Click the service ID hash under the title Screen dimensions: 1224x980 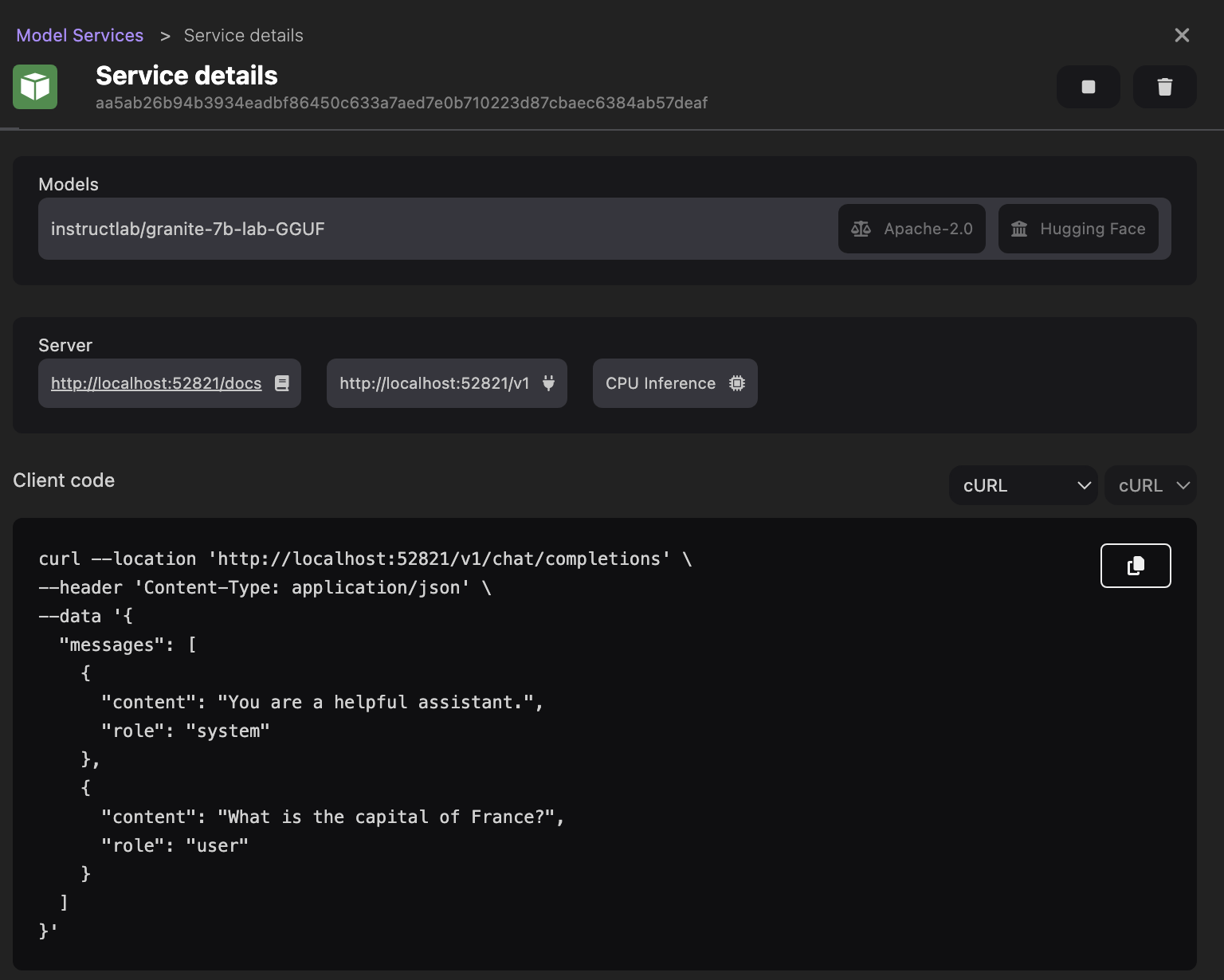(x=402, y=103)
